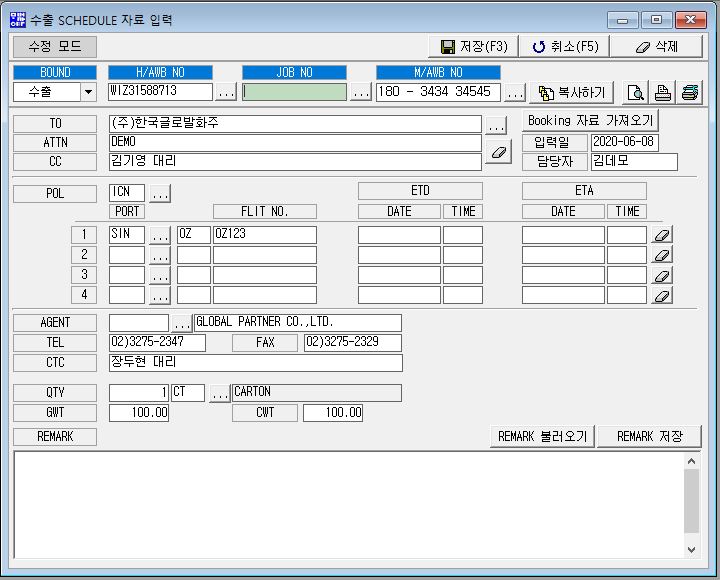Screen dimensions: 720x580
Task: Clear schedule row 2 with eraser icon
Action: coord(662,255)
